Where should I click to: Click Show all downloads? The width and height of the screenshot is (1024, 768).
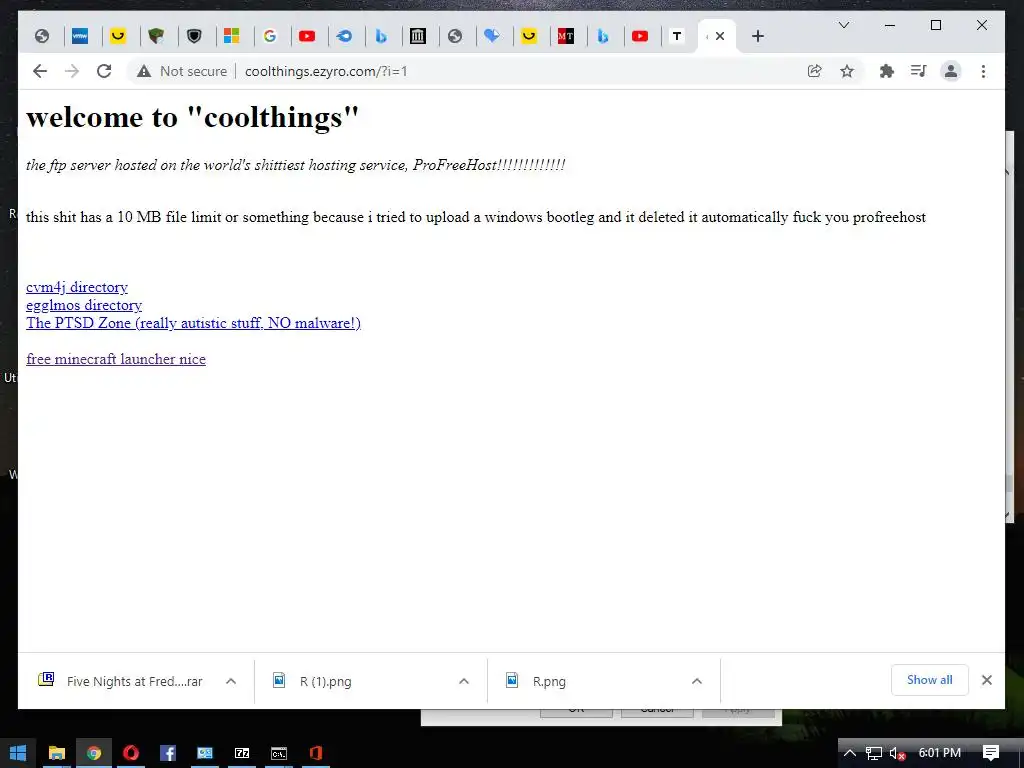click(x=929, y=680)
